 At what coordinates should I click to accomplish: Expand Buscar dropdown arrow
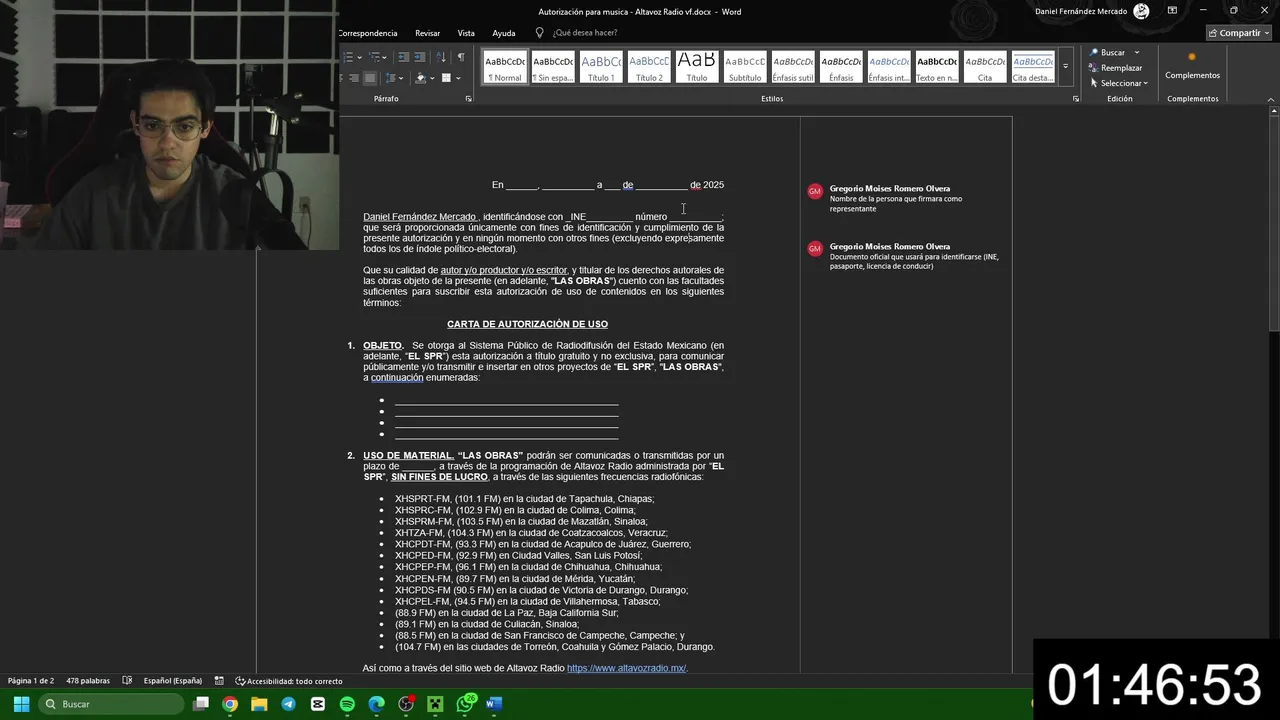1137,52
